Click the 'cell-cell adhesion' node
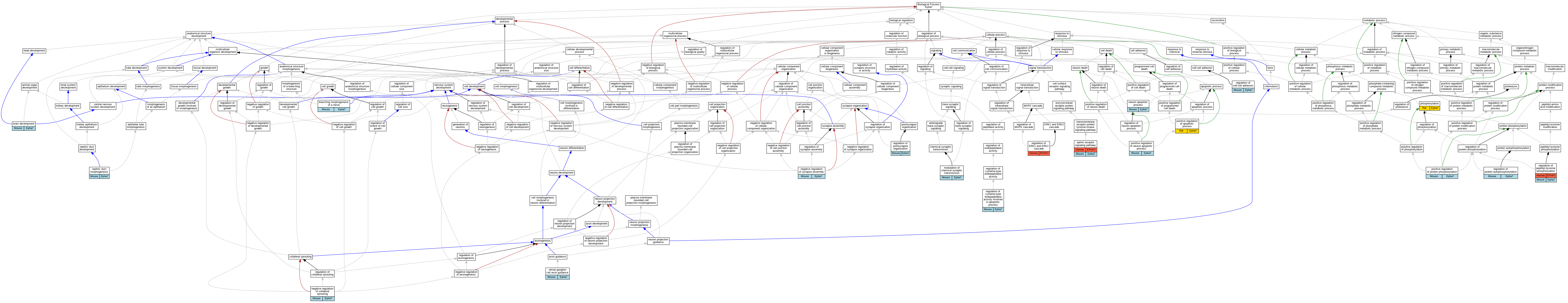Screen dimensions: 1568x303 tap(1202, 68)
